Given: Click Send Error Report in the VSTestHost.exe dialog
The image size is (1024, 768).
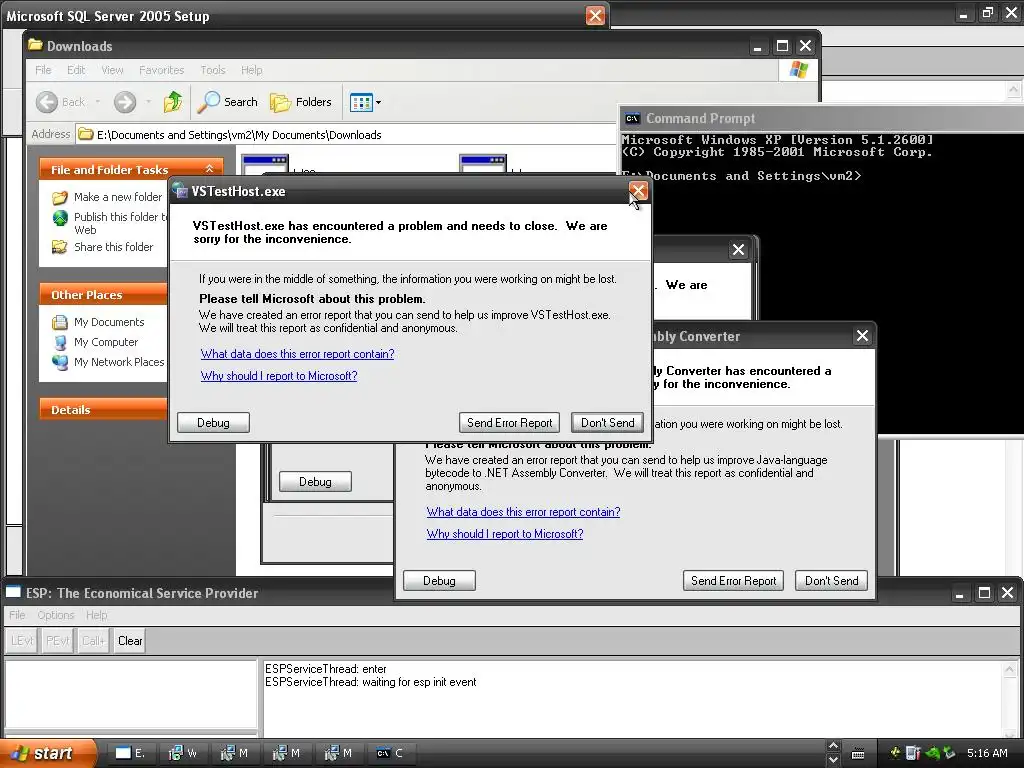Looking at the screenshot, I should pos(509,423).
